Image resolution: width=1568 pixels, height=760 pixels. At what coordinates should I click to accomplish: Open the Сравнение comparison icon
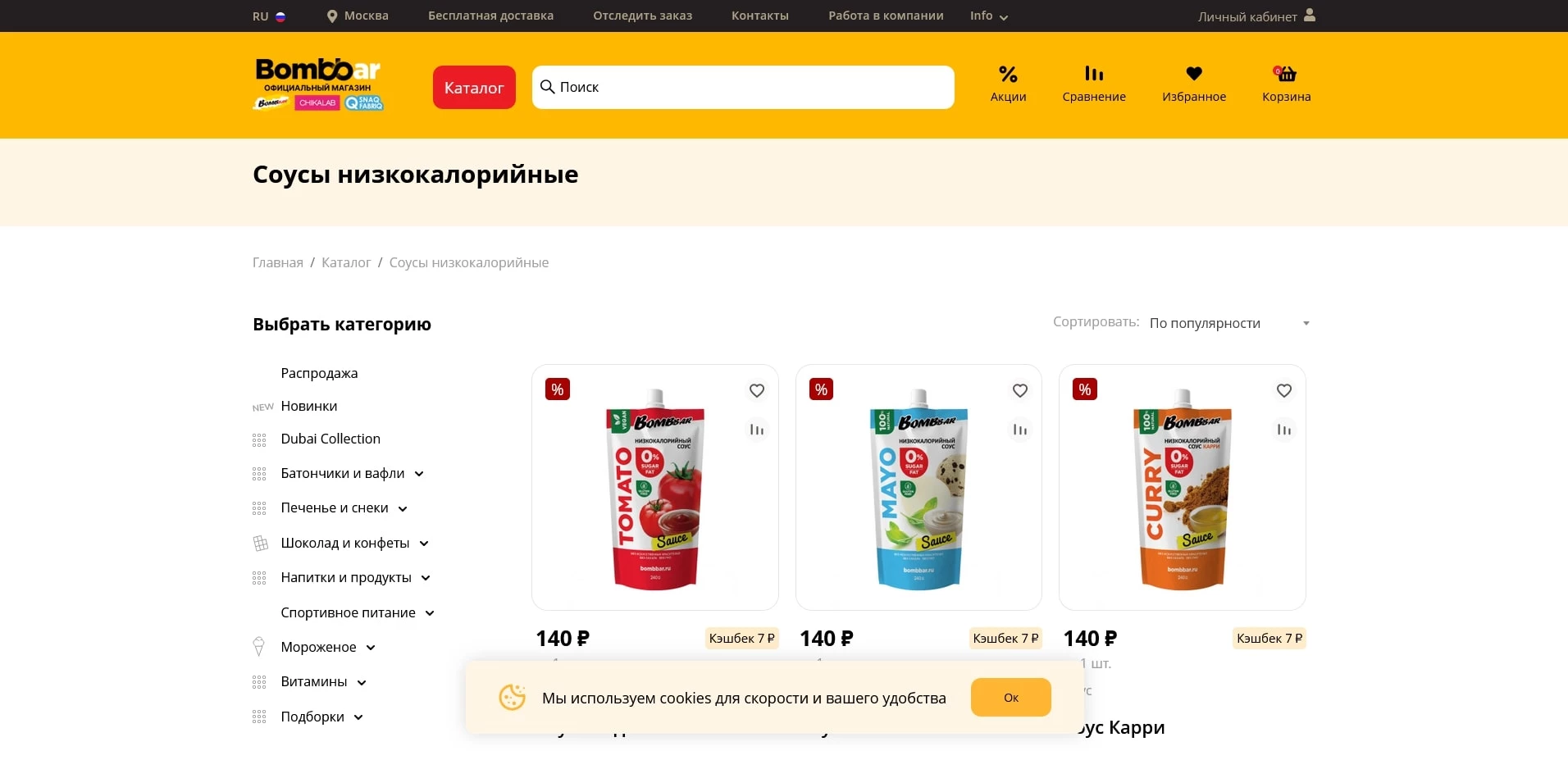point(1094,74)
